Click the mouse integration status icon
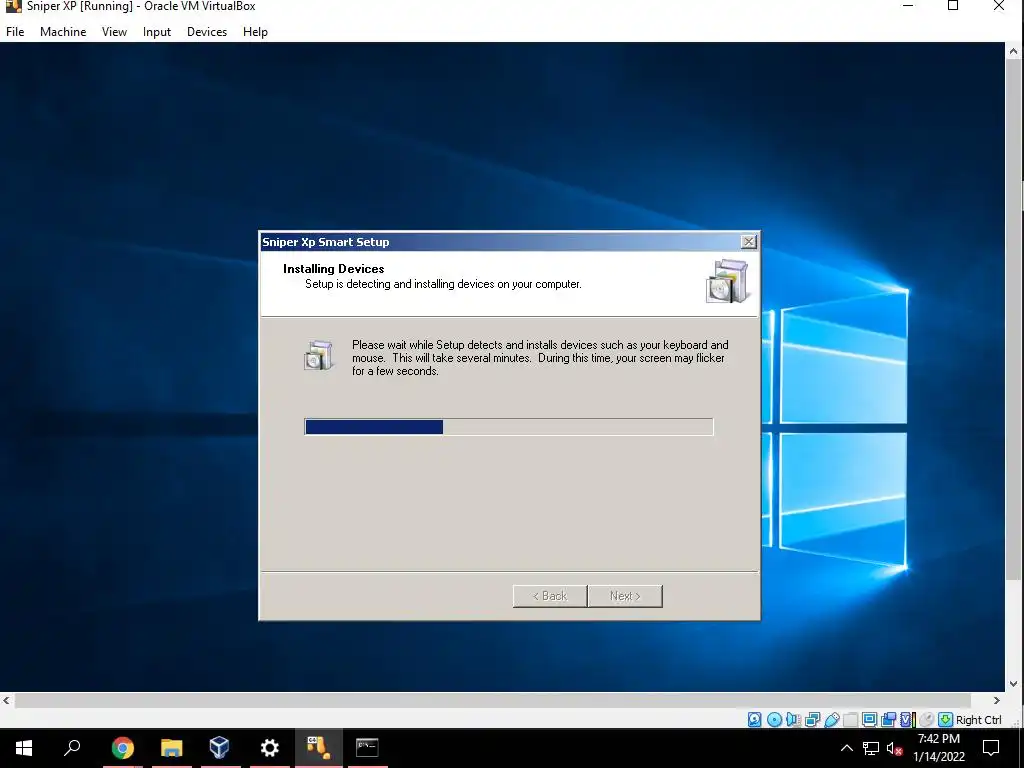This screenshot has width=1024, height=768. tap(926, 720)
